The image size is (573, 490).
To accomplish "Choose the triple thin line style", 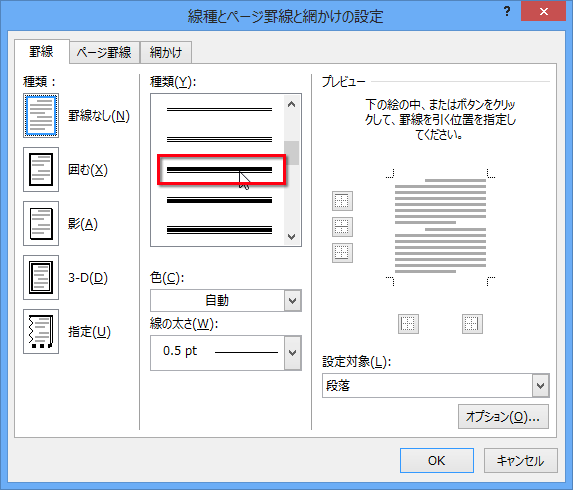I will tap(219, 139).
